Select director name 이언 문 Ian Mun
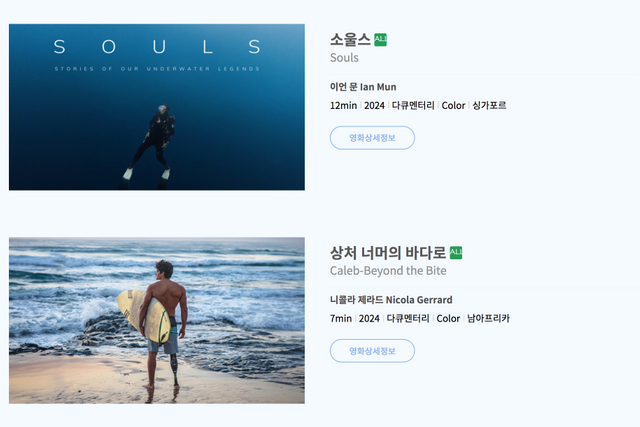 tap(363, 87)
